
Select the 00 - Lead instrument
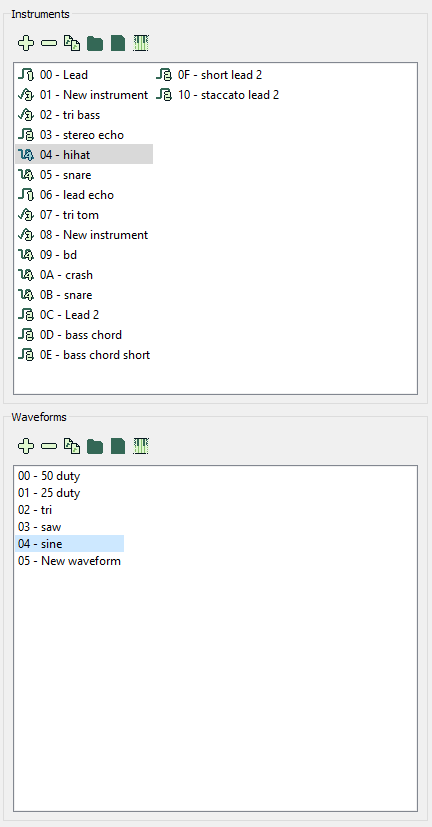click(84, 75)
